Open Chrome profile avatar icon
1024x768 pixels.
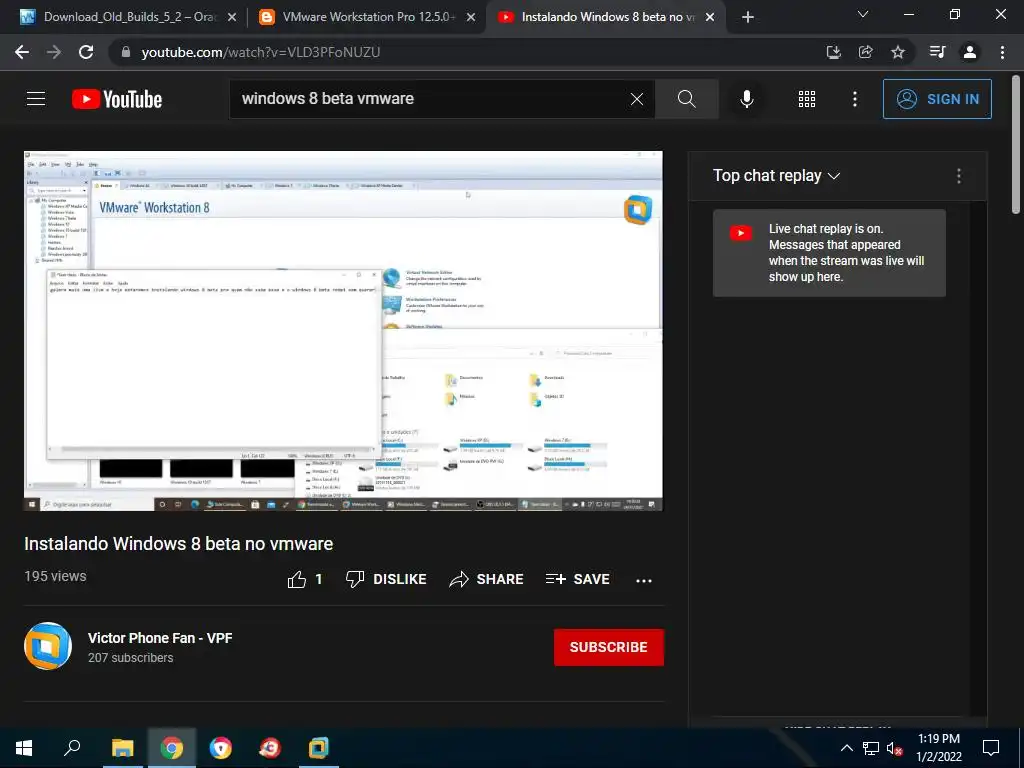pyautogui.click(x=970, y=52)
